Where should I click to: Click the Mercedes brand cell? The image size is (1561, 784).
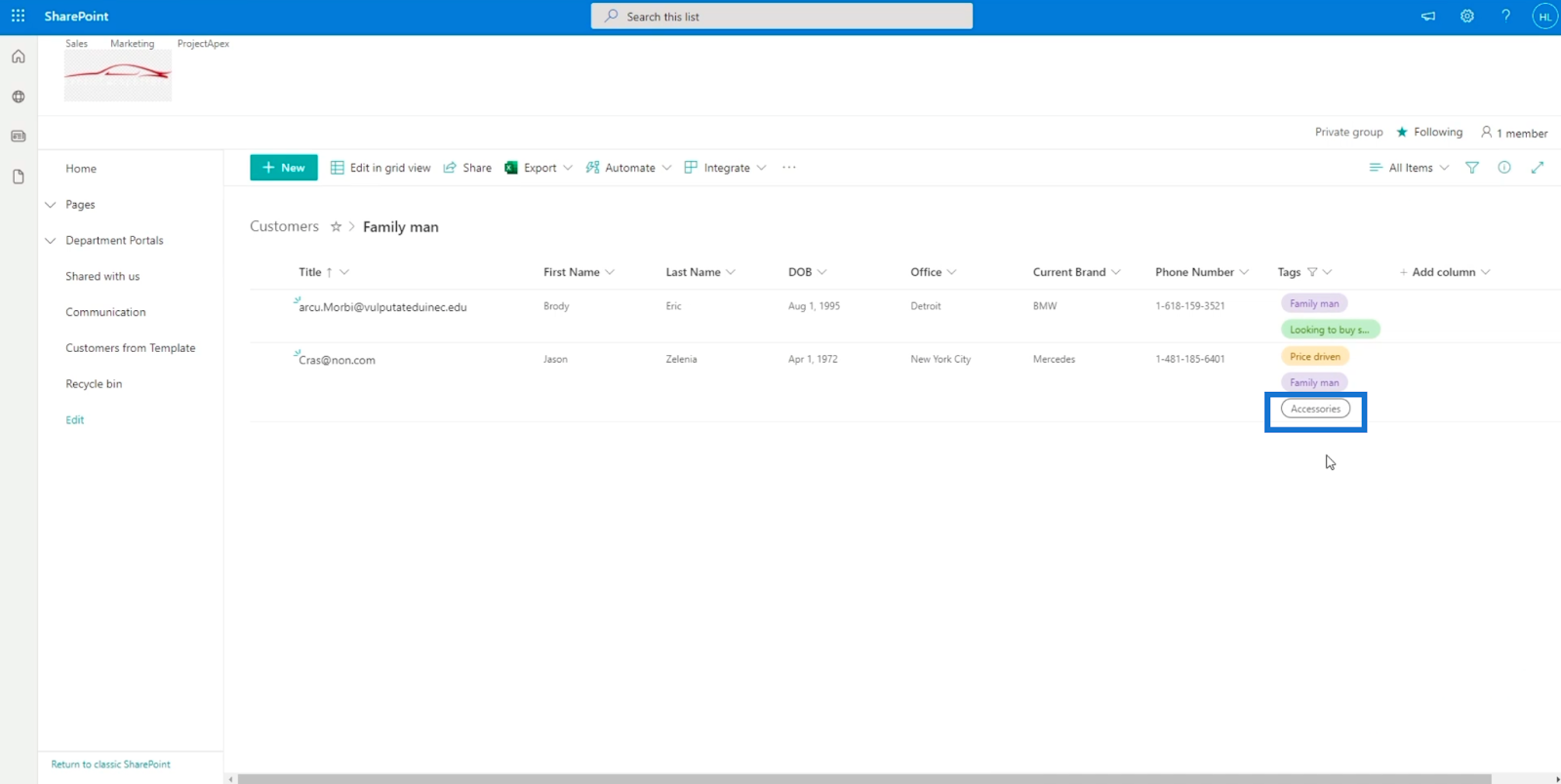[1054, 359]
